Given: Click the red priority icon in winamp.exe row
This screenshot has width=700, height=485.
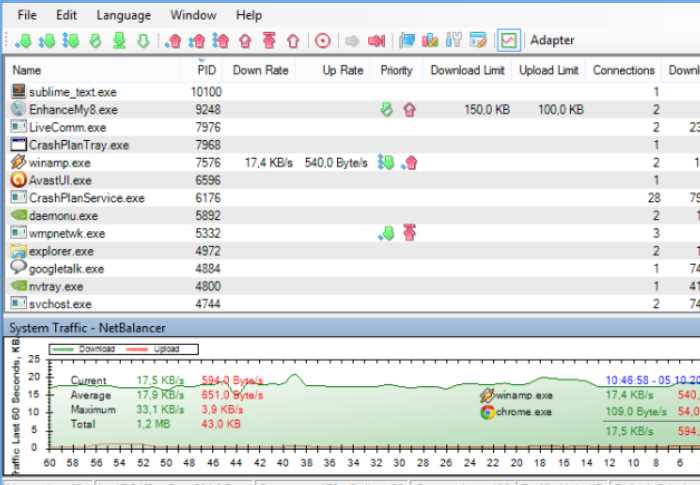Looking at the screenshot, I should point(409,163).
